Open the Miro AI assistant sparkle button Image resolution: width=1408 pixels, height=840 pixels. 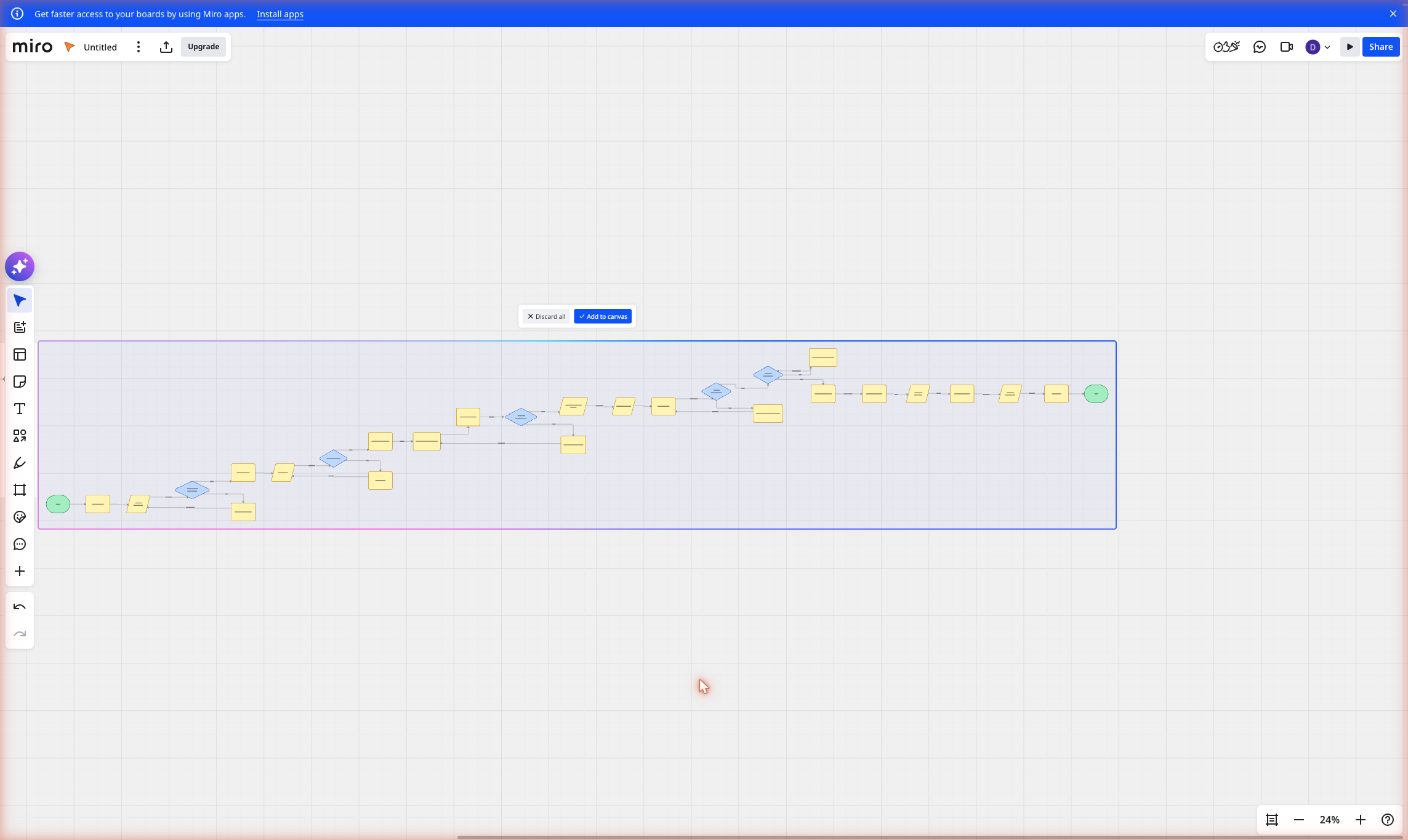click(x=20, y=266)
